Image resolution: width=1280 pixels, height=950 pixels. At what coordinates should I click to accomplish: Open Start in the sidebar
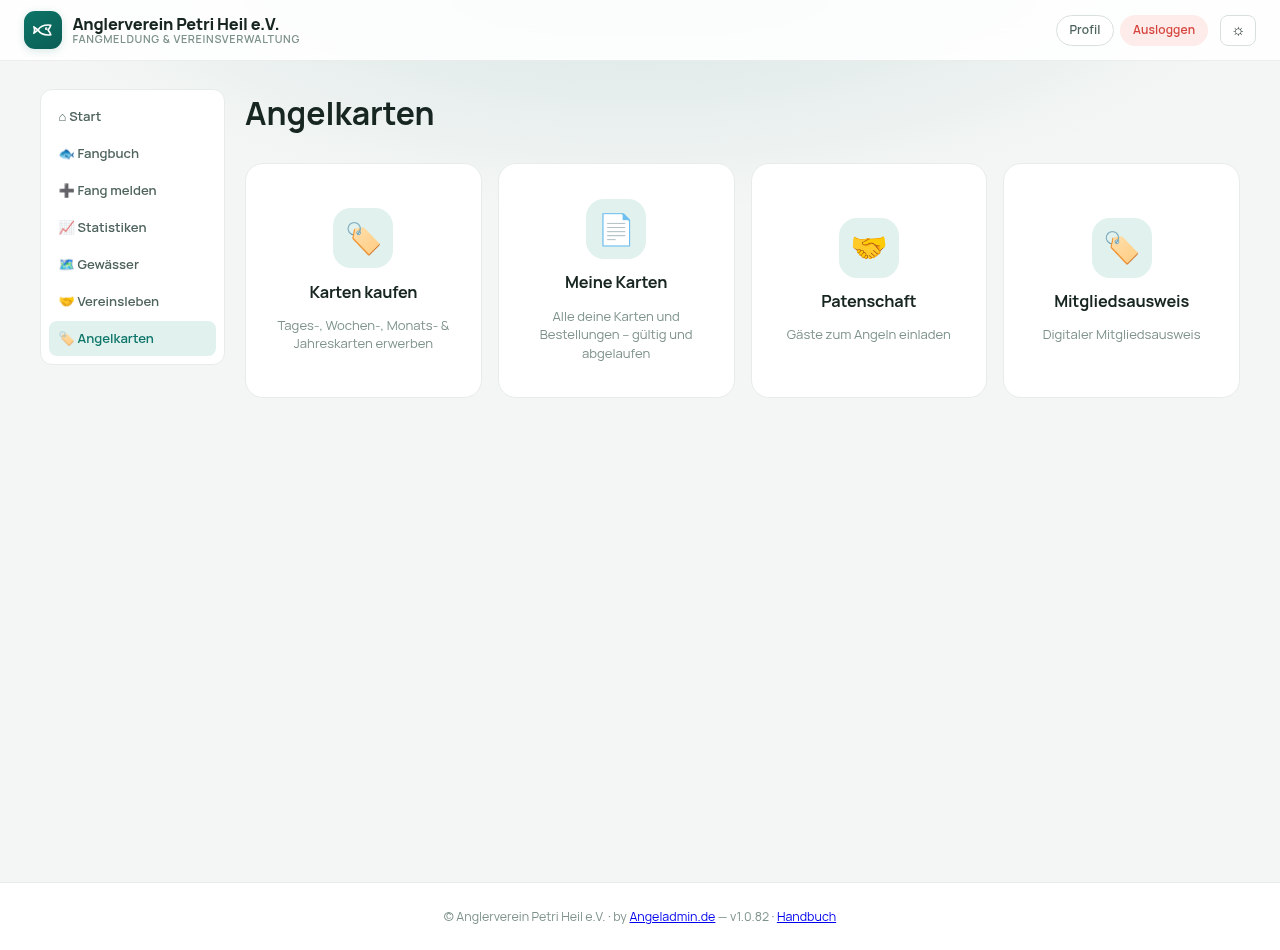click(x=132, y=116)
